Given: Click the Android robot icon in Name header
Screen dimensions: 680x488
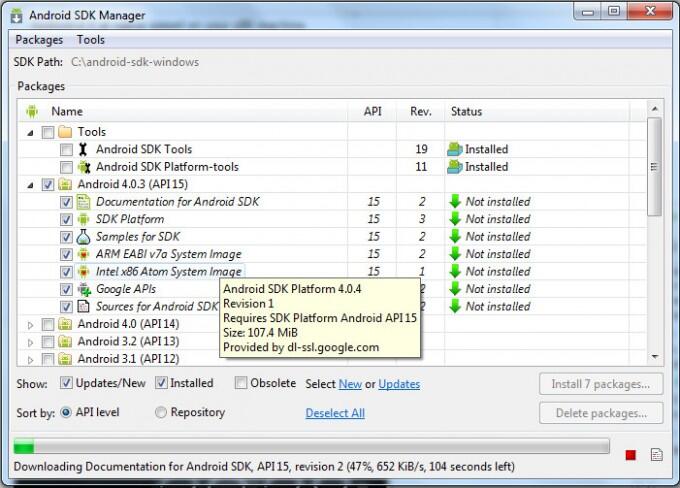Looking at the screenshot, I should (32, 111).
